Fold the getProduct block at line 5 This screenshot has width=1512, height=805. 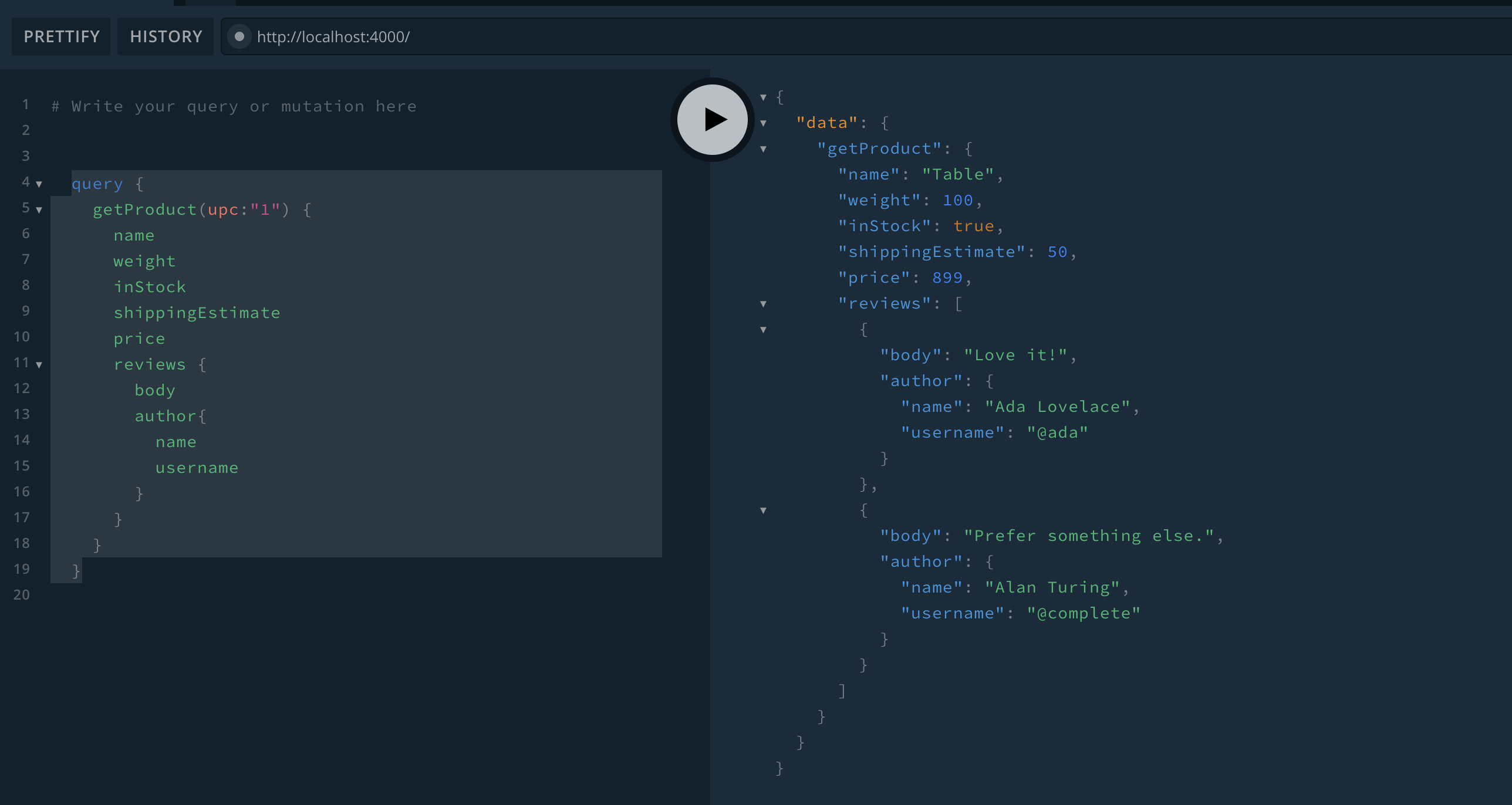39,210
